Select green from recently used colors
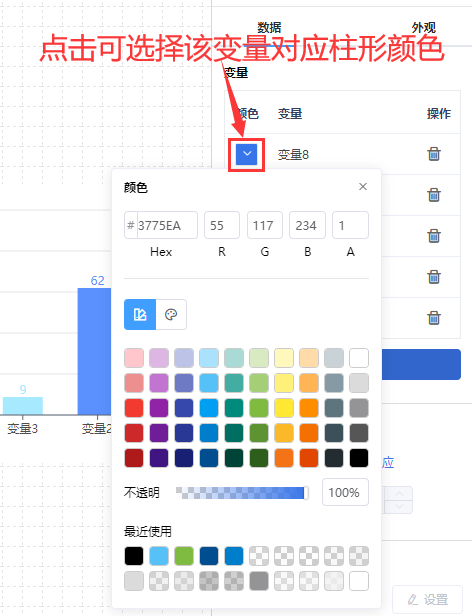This screenshot has height=616, width=472. tap(184, 556)
